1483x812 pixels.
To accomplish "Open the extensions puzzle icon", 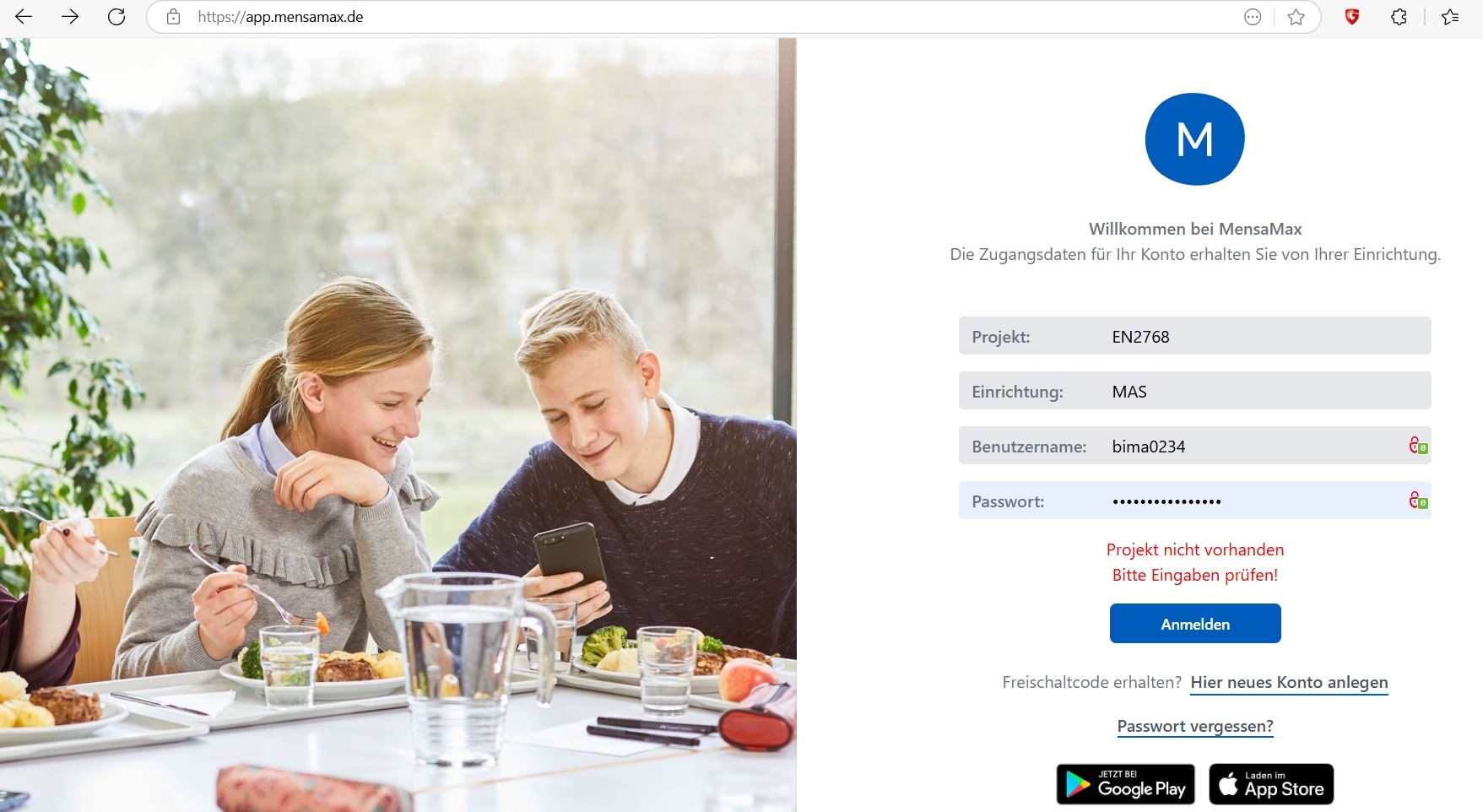I will [1399, 17].
